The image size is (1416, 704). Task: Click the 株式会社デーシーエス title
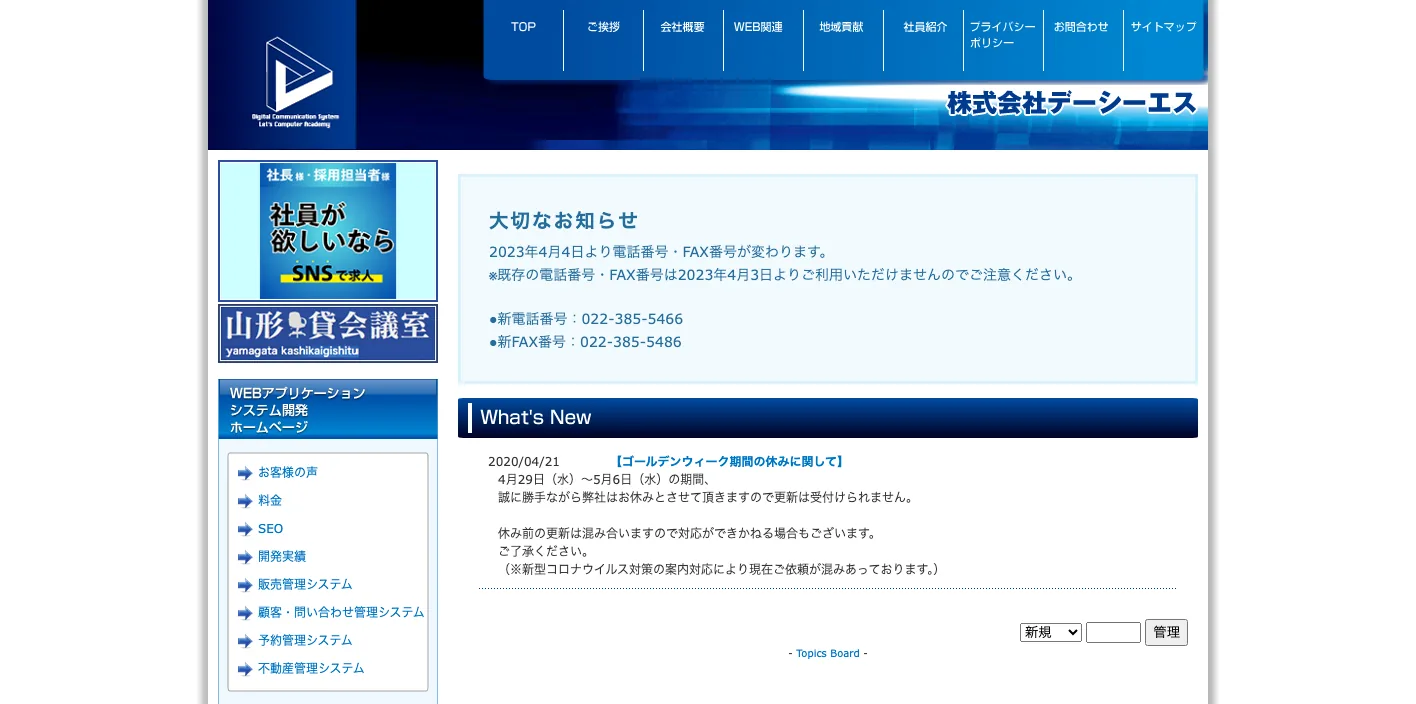[x=1072, y=103]
